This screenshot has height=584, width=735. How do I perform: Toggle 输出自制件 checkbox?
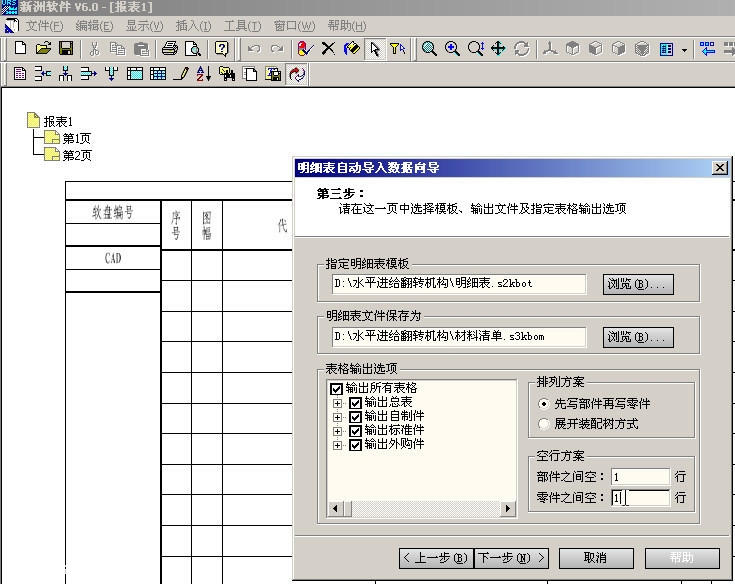point(355,417)
